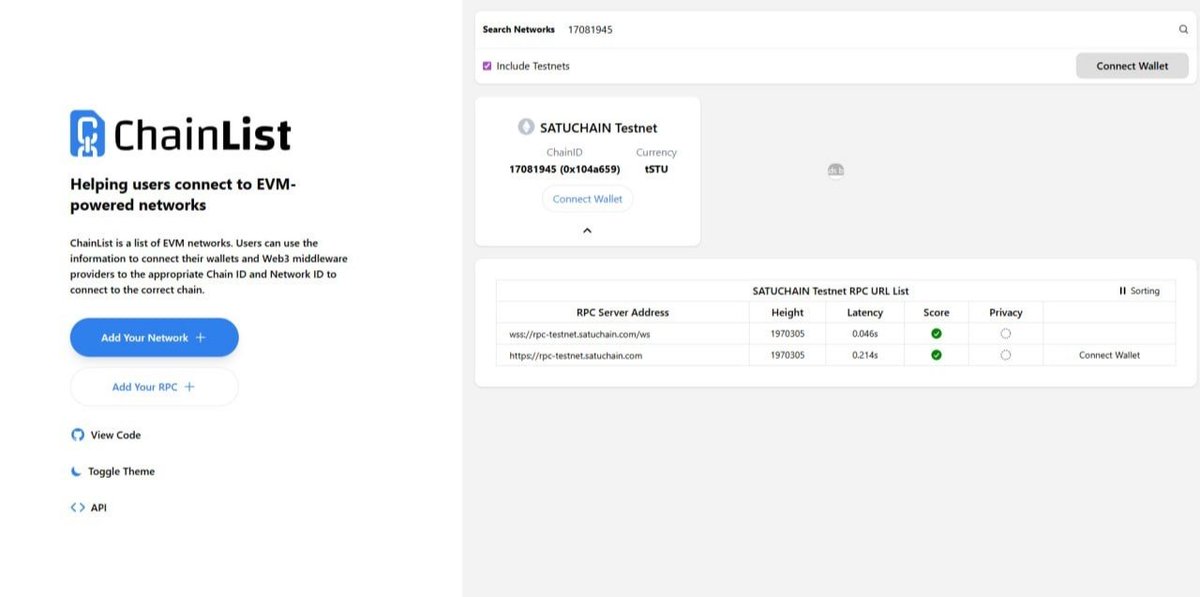Click the crescent moon Toggle Theme icon
Viewport: 1200px width, 597px height.
[76, 470]
